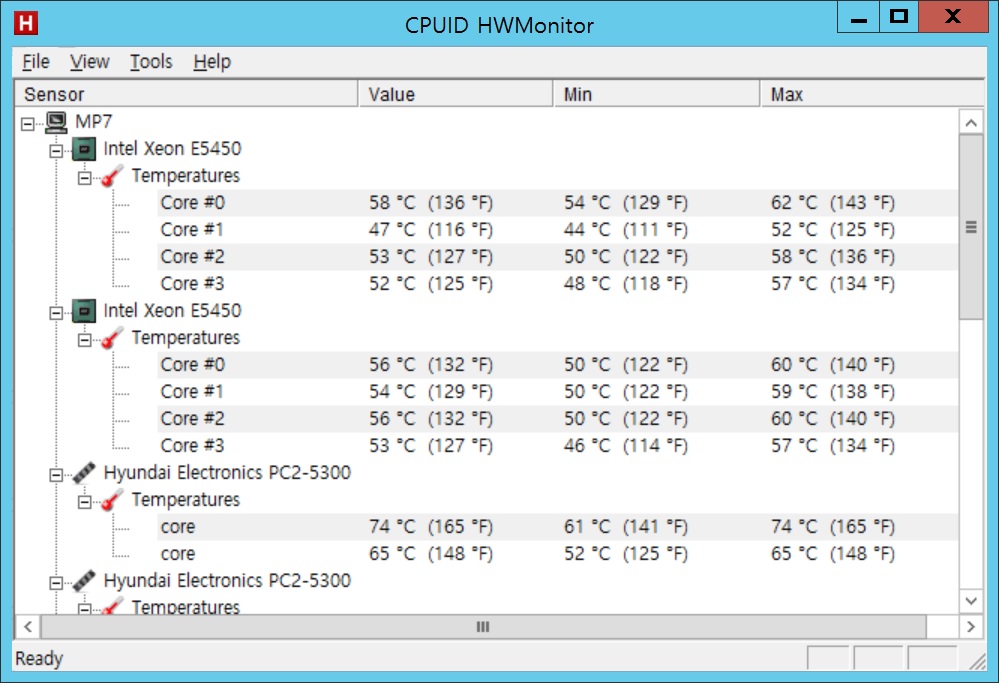Click the first Xeon's Temperatures thermometer icon
Viewport: 1002px width, 686px height.
pyautogui.click(x=112, y=176)
